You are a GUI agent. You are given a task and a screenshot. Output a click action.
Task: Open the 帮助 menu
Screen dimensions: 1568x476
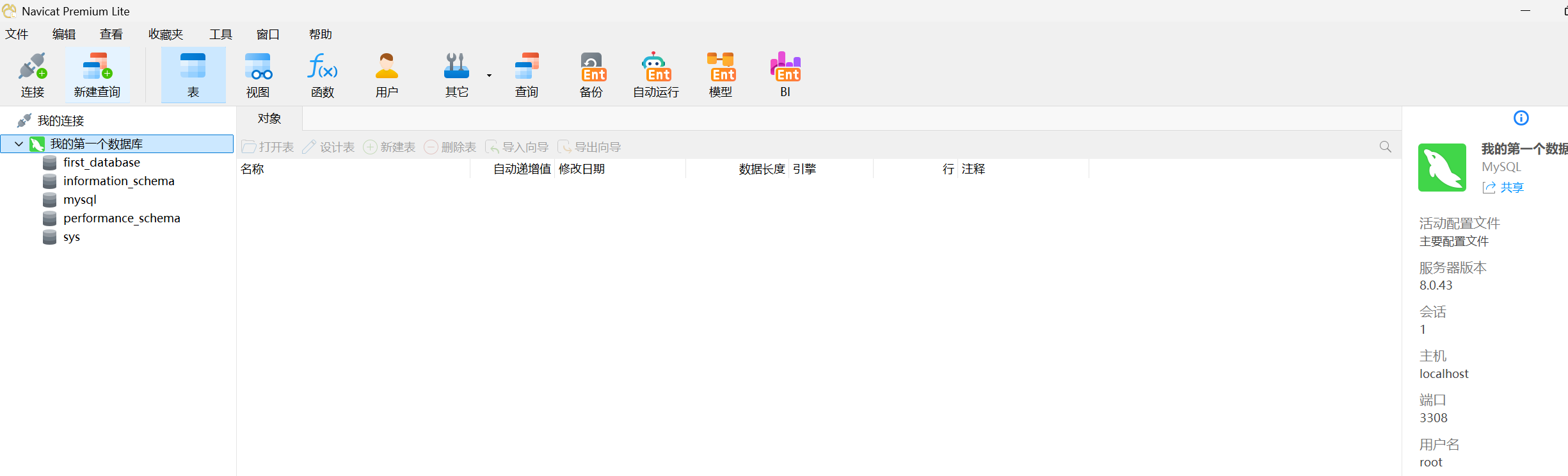click(x=321, y=34)
